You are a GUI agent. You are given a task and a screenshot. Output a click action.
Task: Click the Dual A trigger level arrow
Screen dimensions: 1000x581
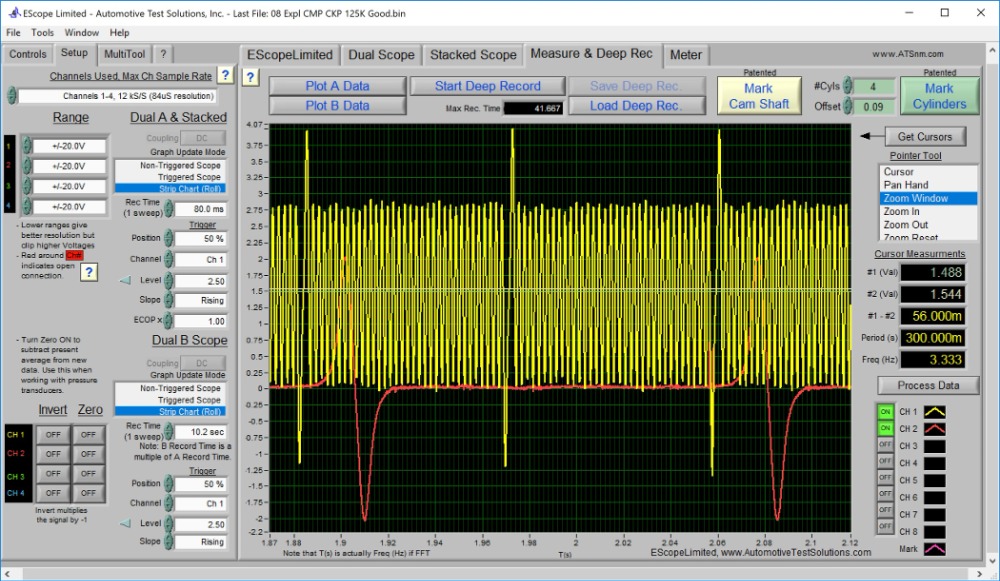pyautogui.click(x=124, y=281)
